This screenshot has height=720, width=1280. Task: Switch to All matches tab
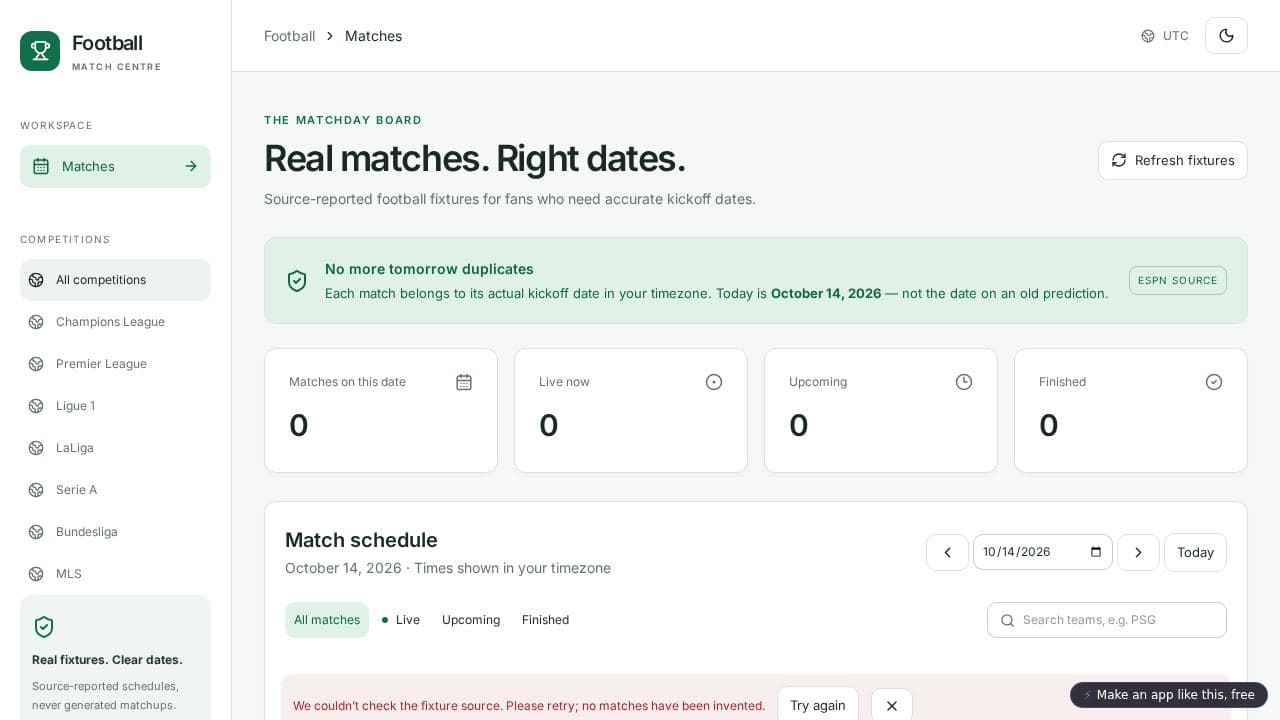click(x=327, y=620)
